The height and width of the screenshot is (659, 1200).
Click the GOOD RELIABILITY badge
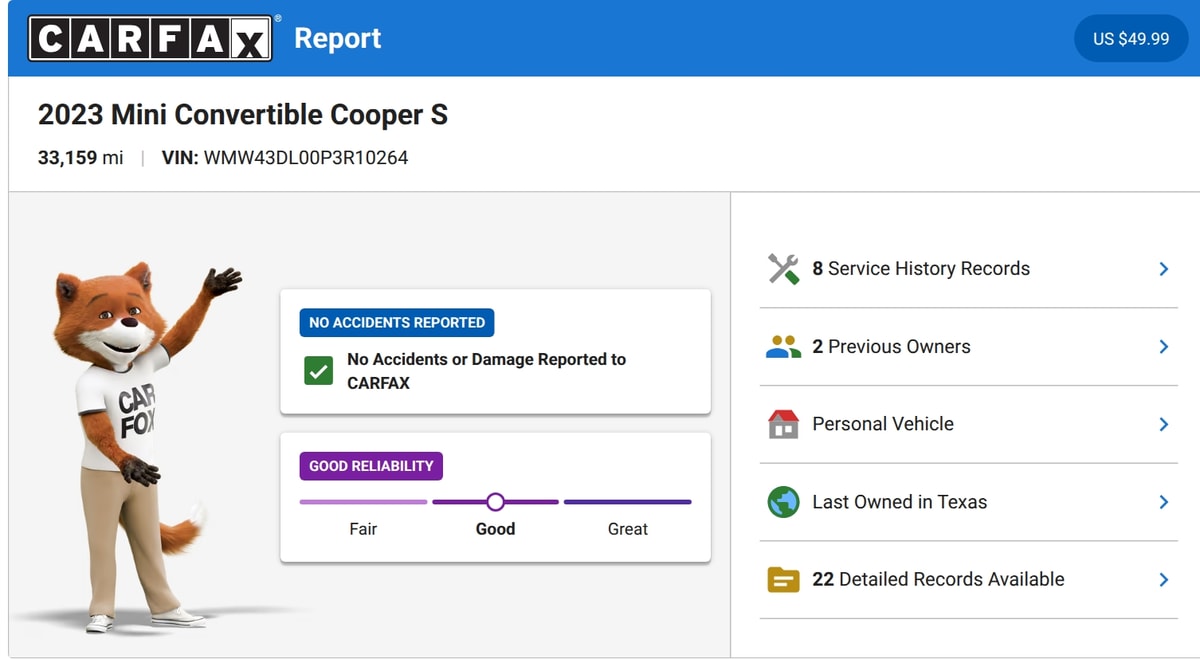(371, 466)
